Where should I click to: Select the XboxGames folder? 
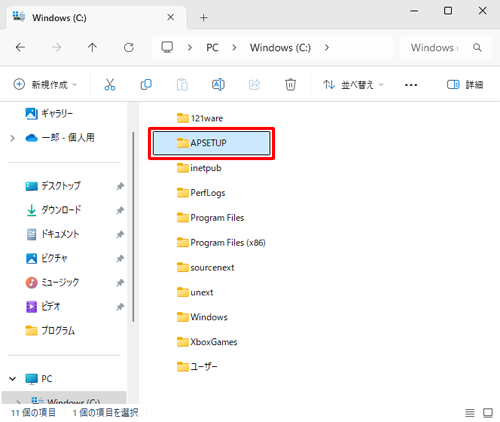[207, 342]
